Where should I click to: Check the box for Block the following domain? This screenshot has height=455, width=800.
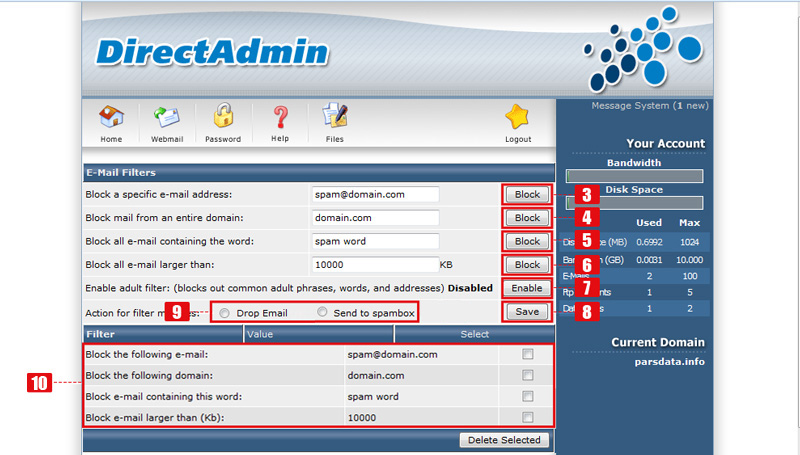point(528,375)
